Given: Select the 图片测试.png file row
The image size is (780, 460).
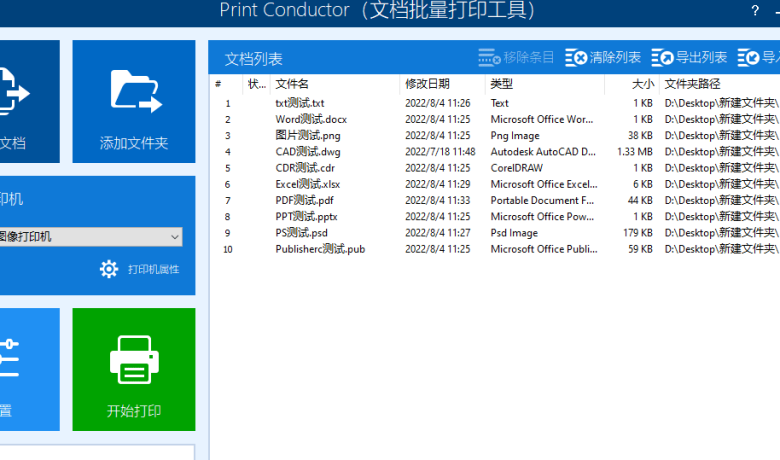Looking at the screenshot, I should coord(495,135).
